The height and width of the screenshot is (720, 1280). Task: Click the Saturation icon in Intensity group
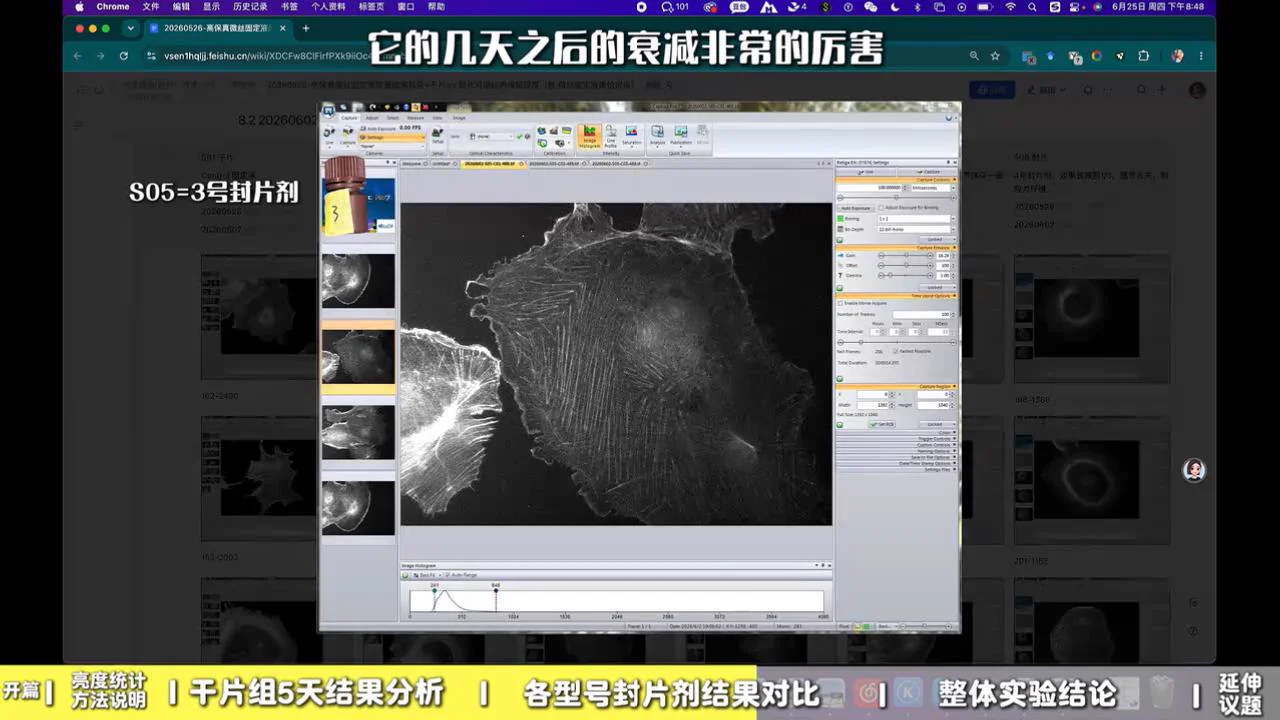[631, 136]
